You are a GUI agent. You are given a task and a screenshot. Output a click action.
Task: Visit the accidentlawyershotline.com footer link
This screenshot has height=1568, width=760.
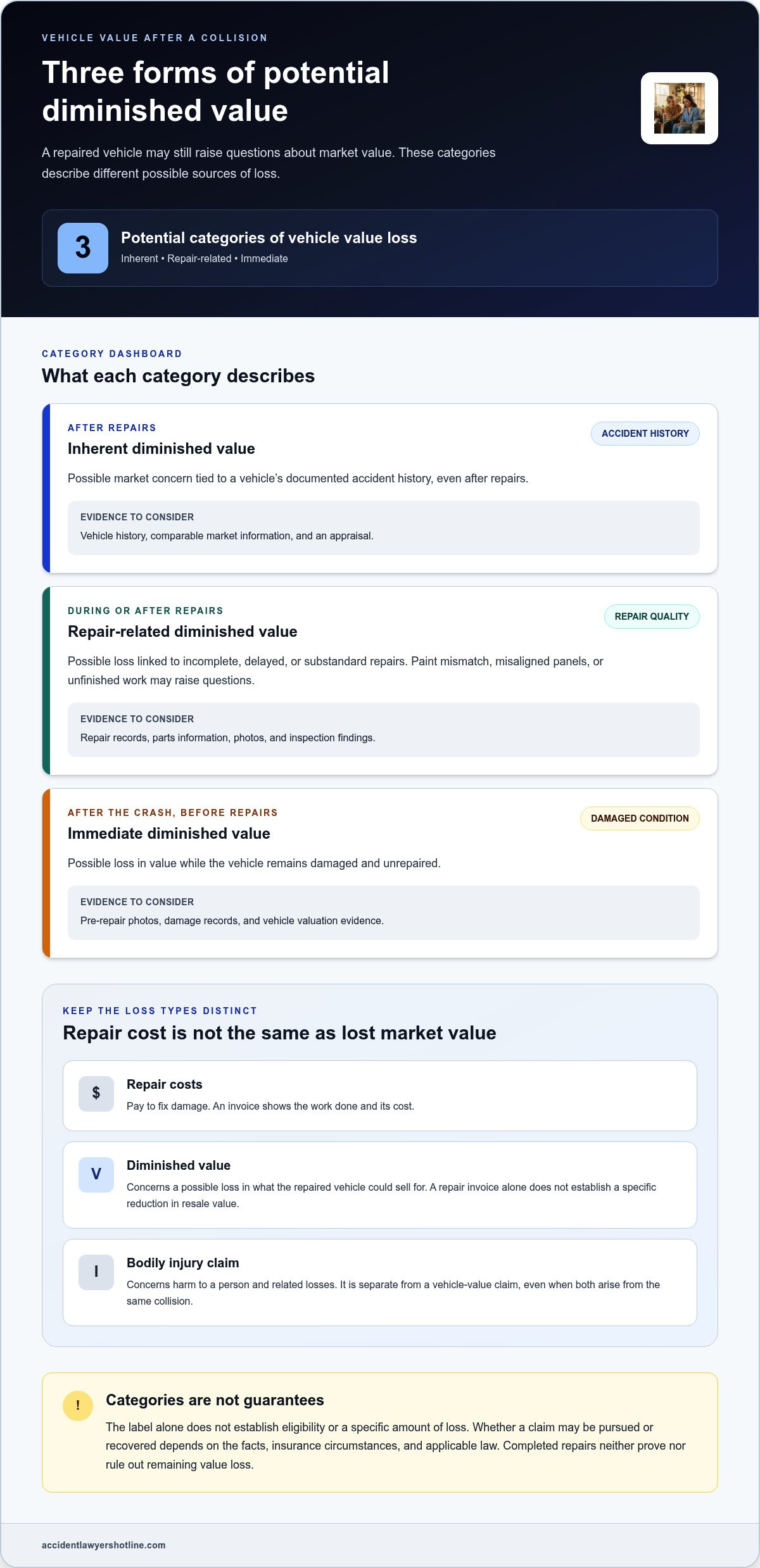click(x=104, y=1545)
